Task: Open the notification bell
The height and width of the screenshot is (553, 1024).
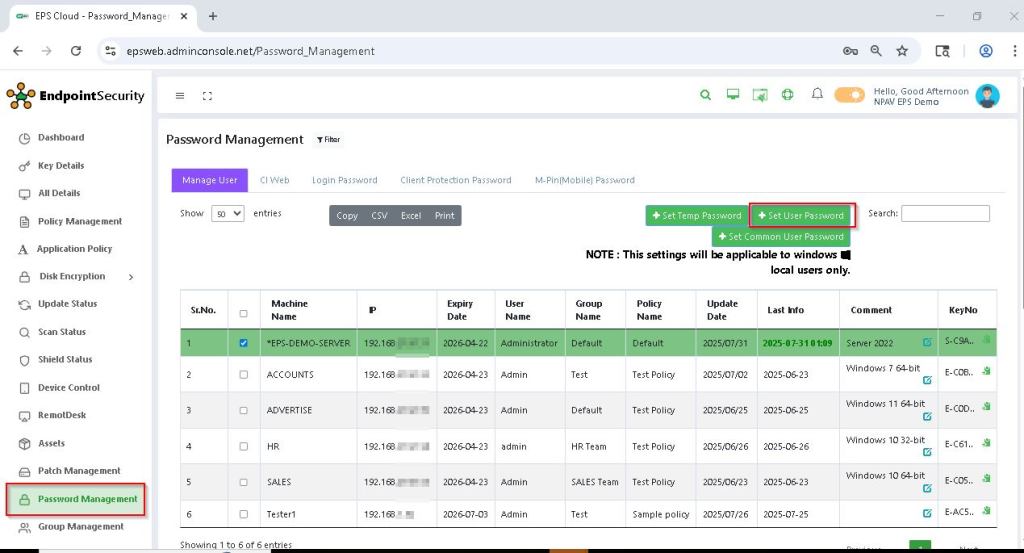Action: pos(817,95)
